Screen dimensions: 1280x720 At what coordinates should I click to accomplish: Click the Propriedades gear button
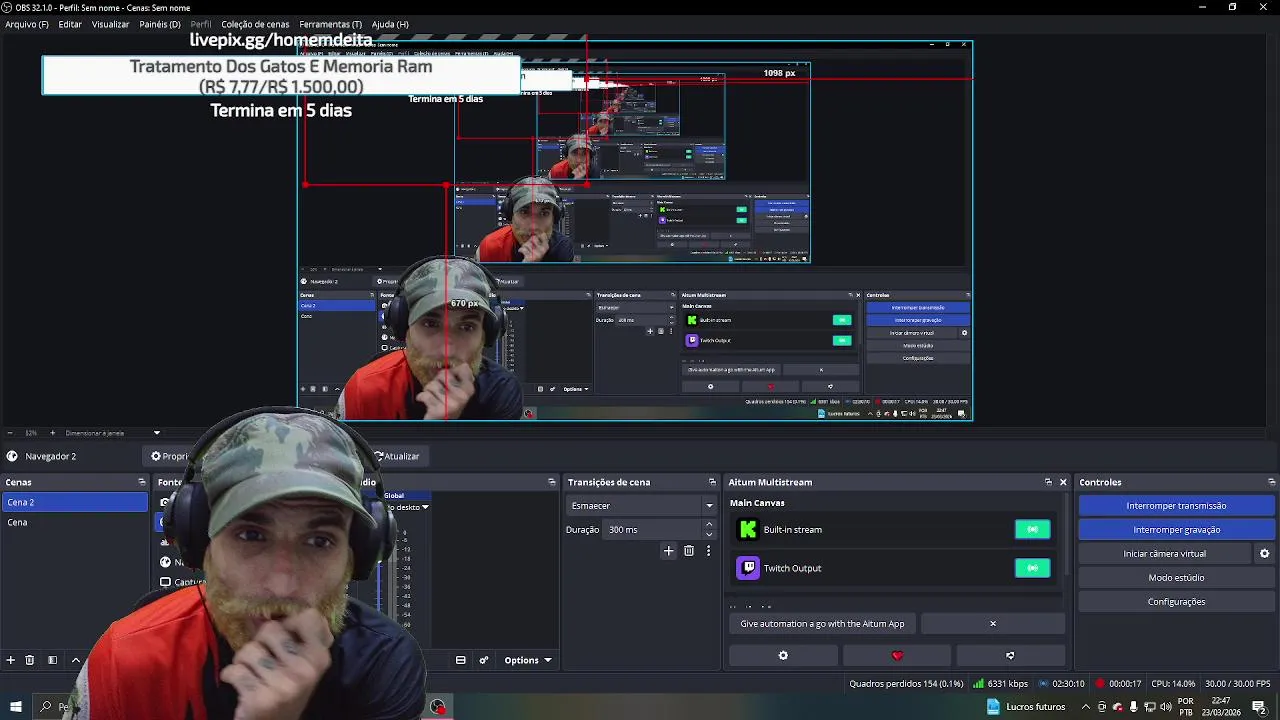170,456
